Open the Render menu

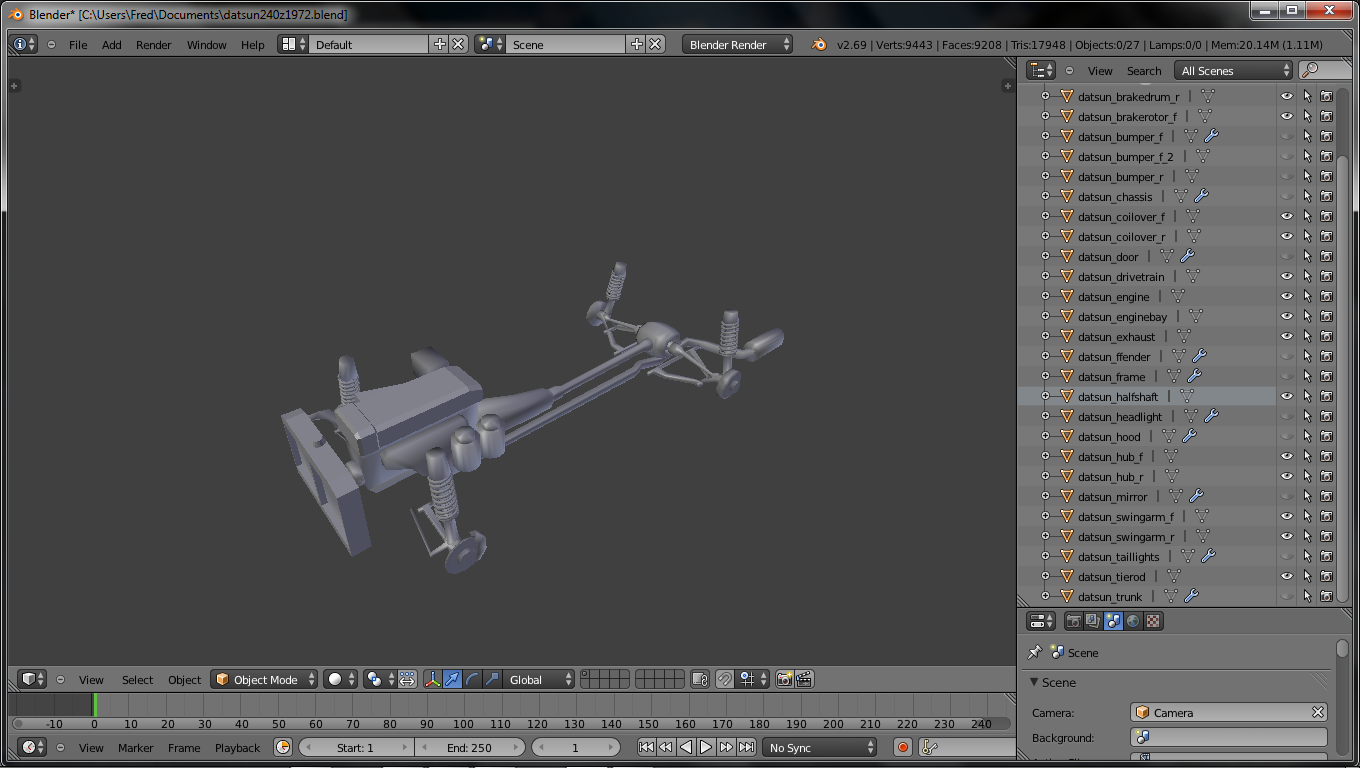coord(153,45)
